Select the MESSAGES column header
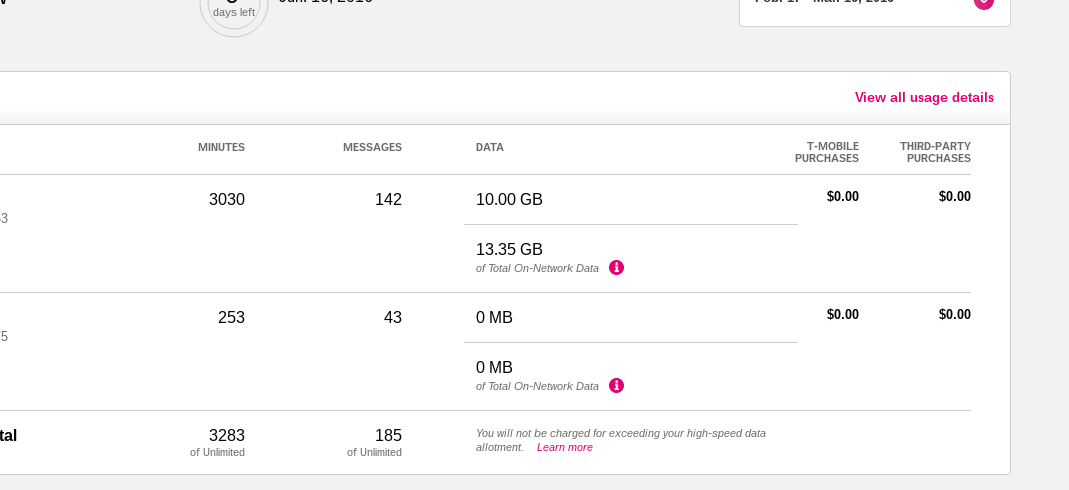This screenshot has height=490, width=1069. coord(372,147)
